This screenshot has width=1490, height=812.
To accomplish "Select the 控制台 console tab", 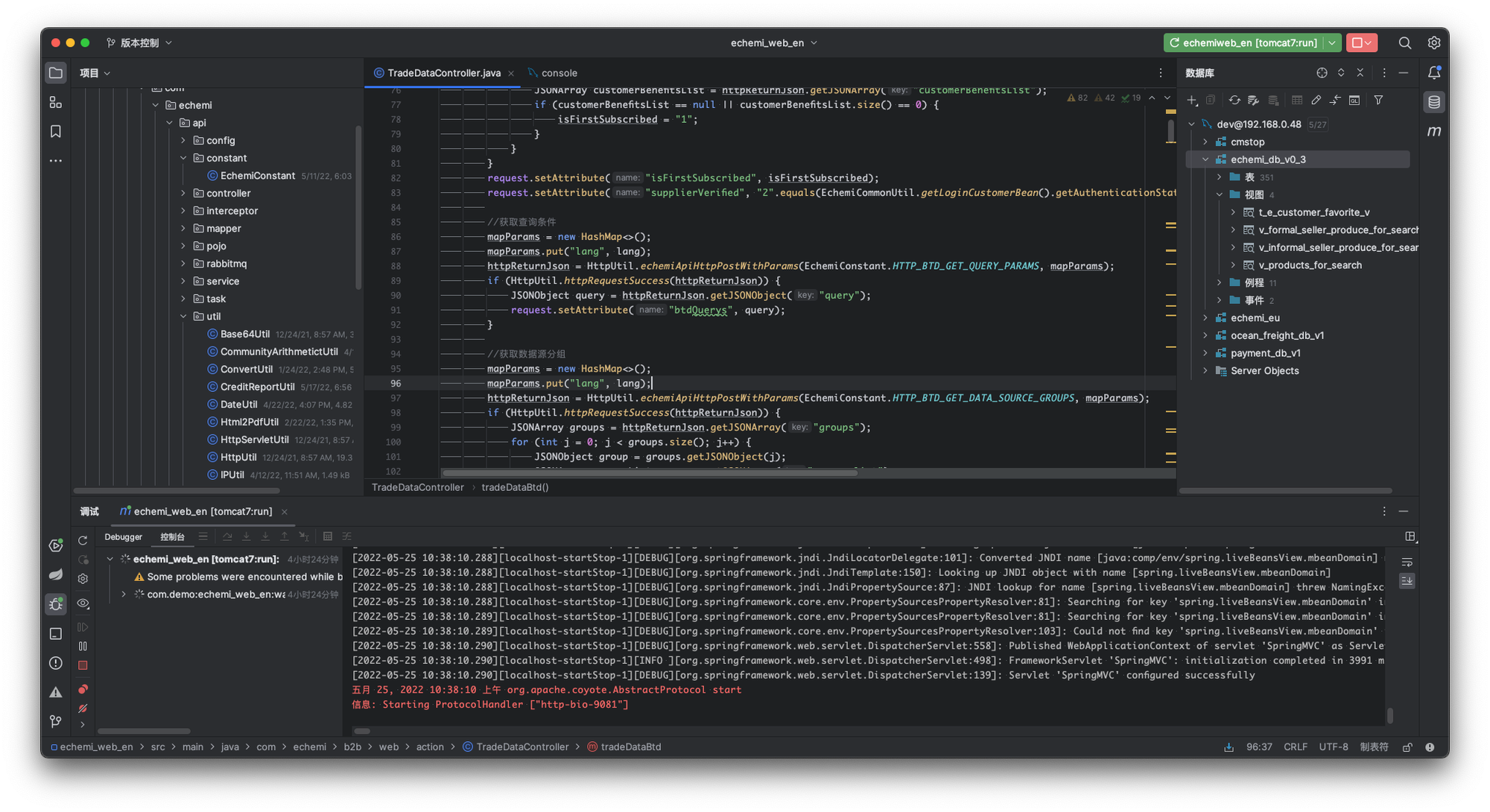I will 172,537.
